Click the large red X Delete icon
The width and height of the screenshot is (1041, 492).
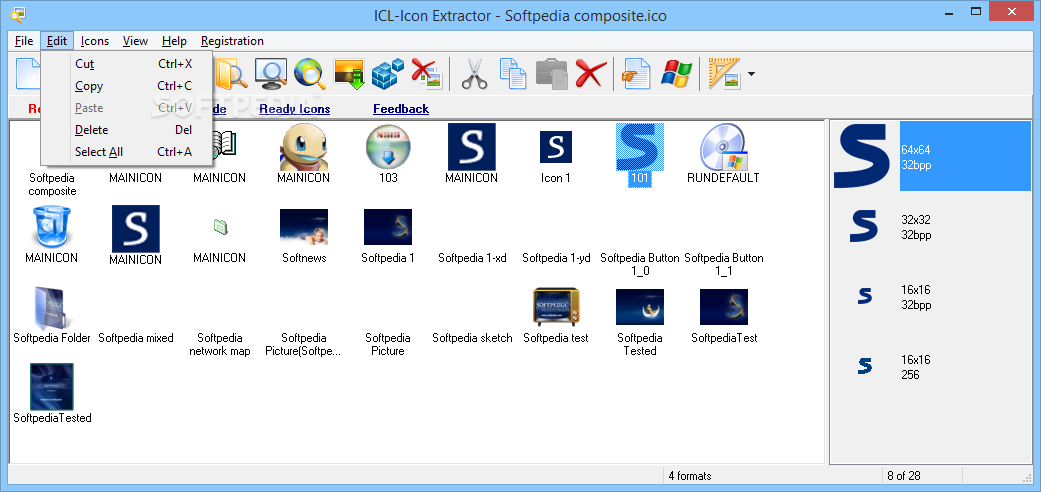coord(590,74)
